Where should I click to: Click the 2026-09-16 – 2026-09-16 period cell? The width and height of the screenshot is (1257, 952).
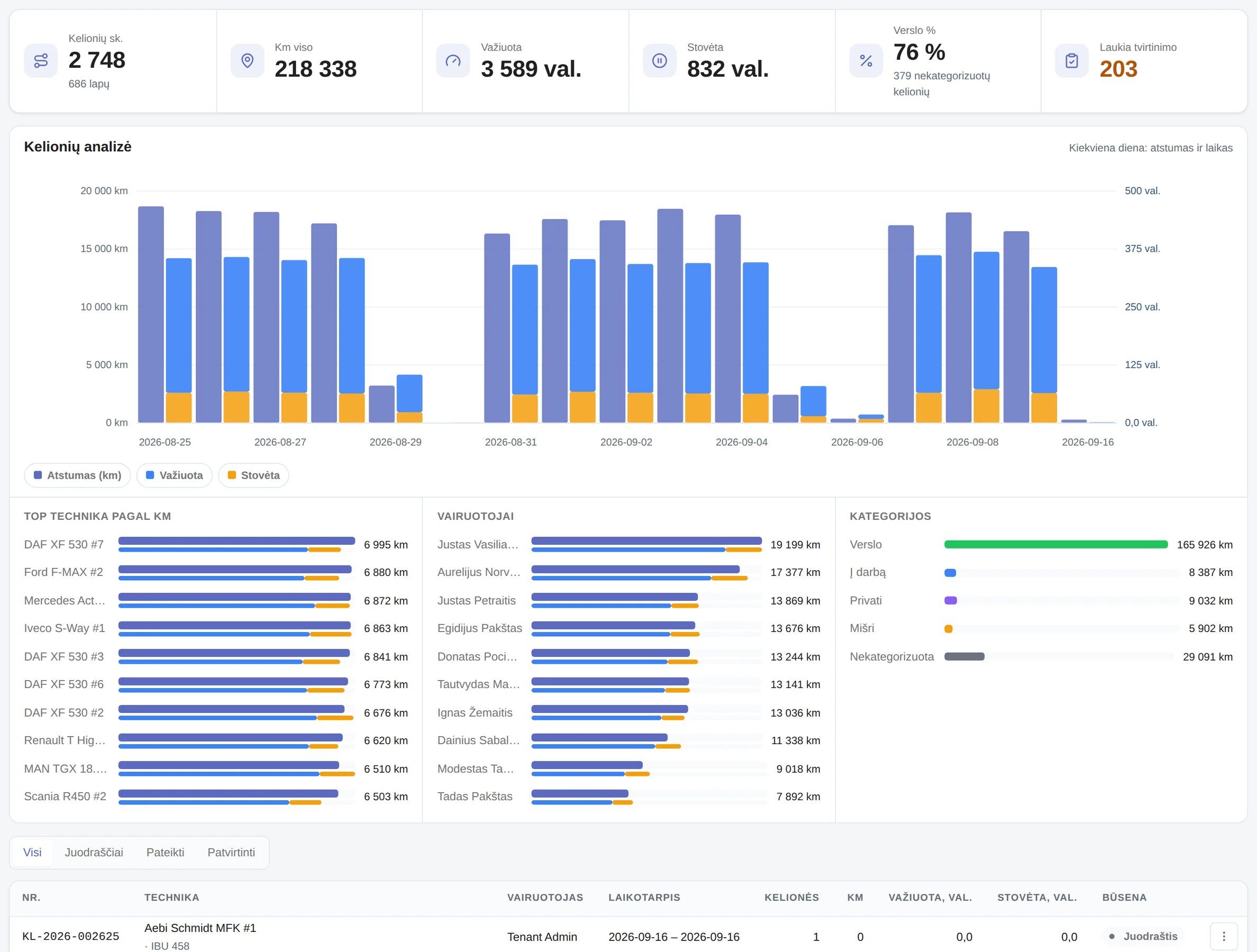click(x=674, y=937)
